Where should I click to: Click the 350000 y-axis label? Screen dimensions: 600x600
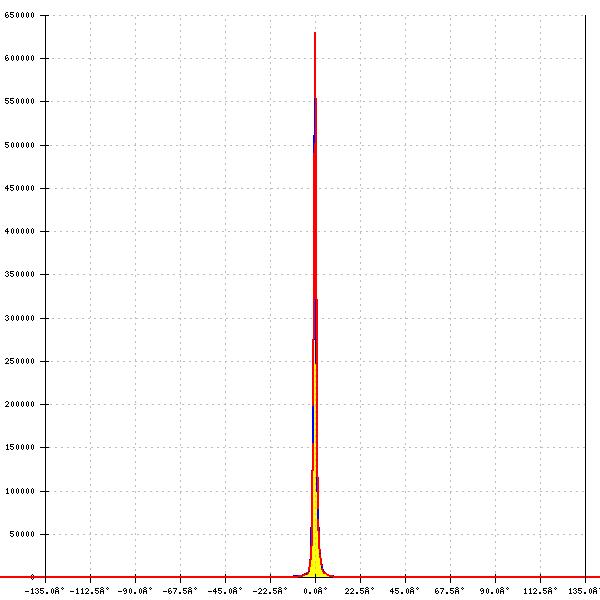coord(20,275)
